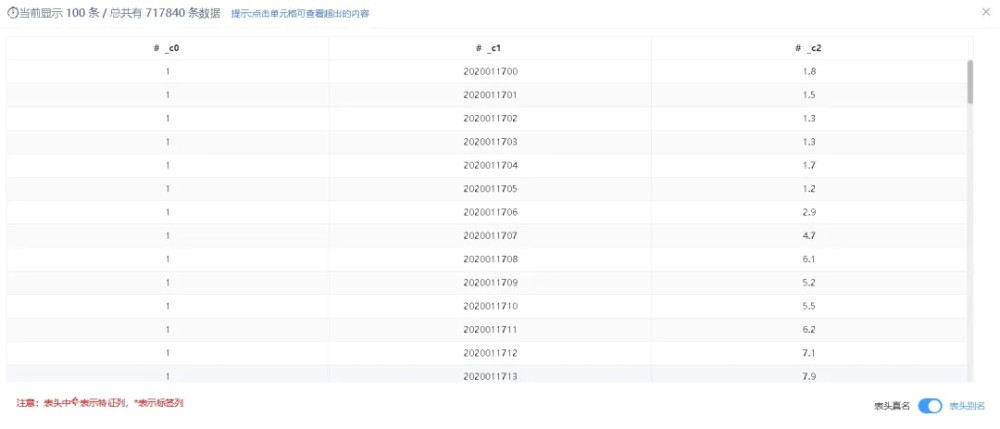Click the cell 2020011713
Image resolution: width=1000 pixels, height=429 pixels.
point(490,374)
